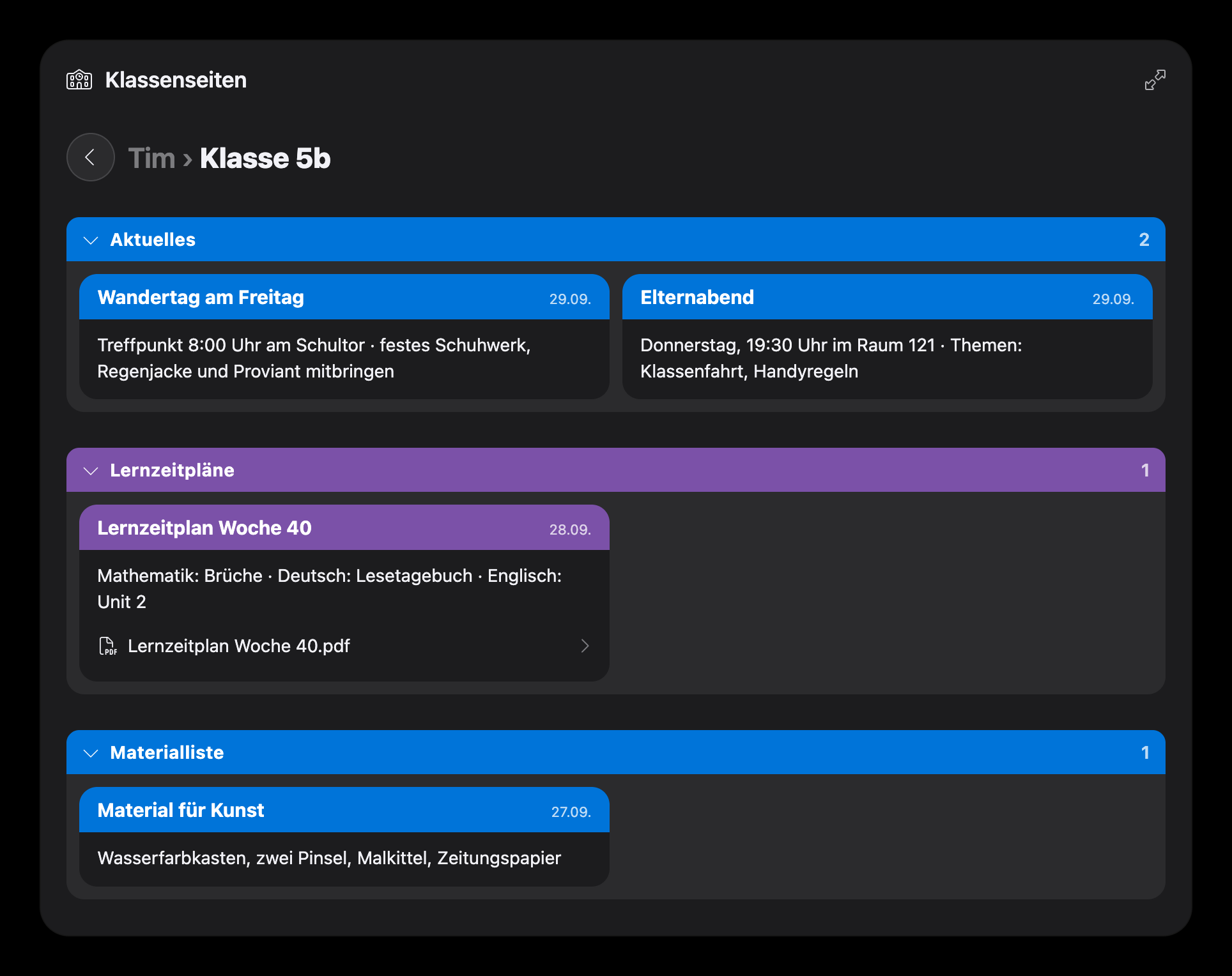The width and height of the screenshot is (1232, 976).
Task: Click the Lernzeitplan date 28.09.
Action: click(570, 530)
